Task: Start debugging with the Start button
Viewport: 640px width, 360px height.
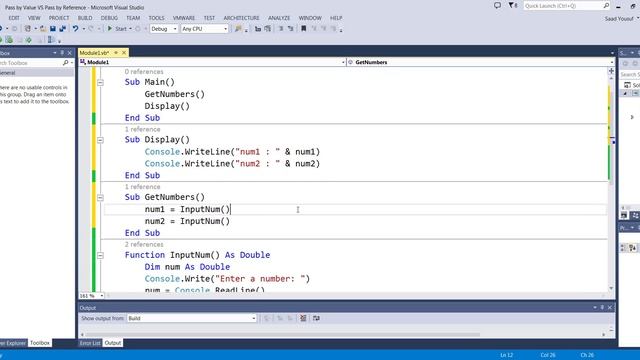Action: click(x=117, y=29)
